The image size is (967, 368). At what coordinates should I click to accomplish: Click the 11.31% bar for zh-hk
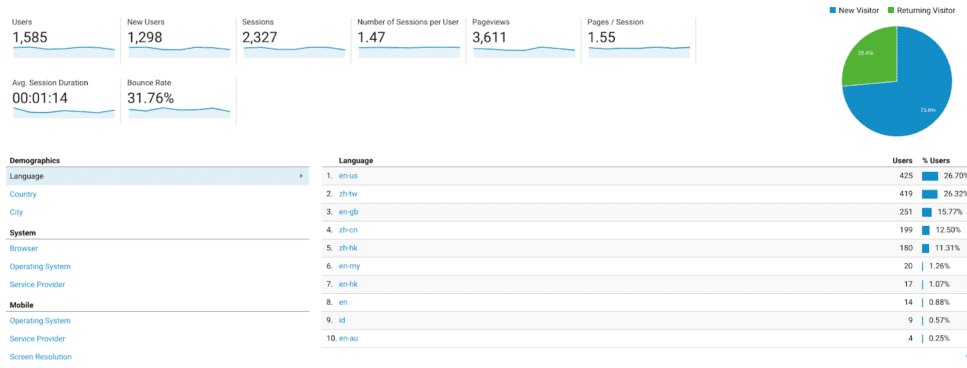click(925, 248)
